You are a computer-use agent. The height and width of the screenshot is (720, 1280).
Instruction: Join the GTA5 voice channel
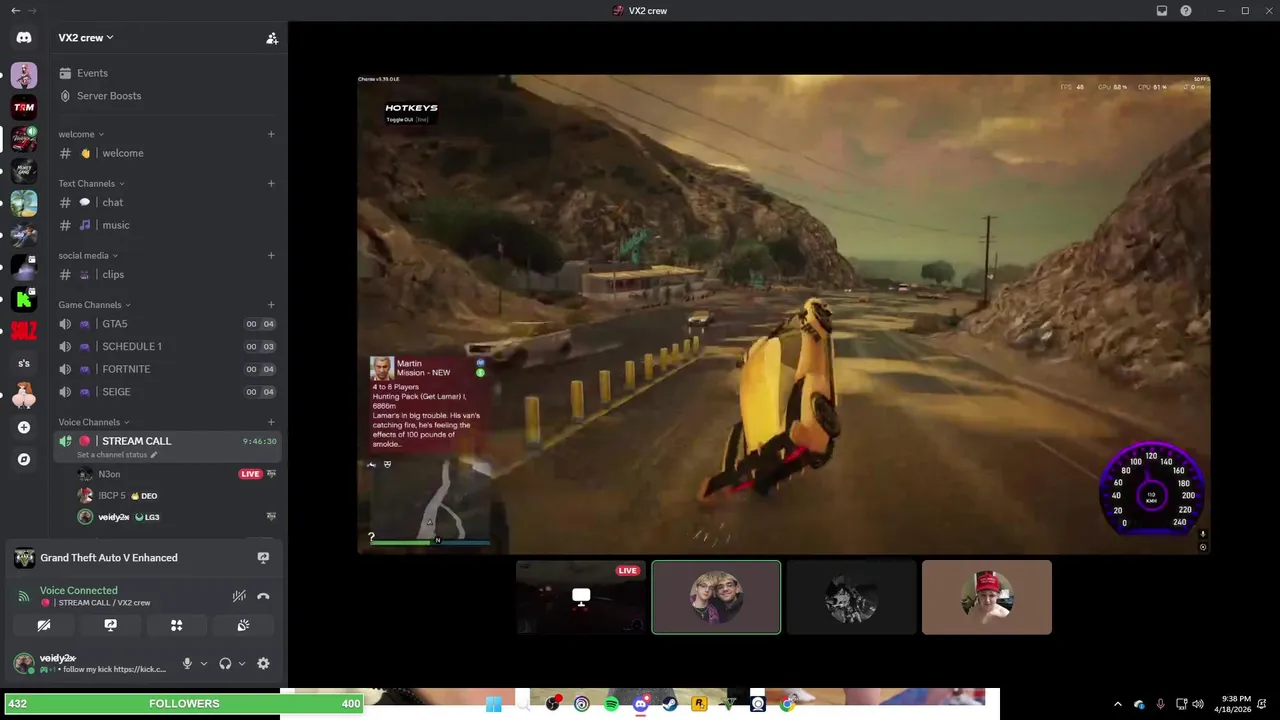click(167, 324)
